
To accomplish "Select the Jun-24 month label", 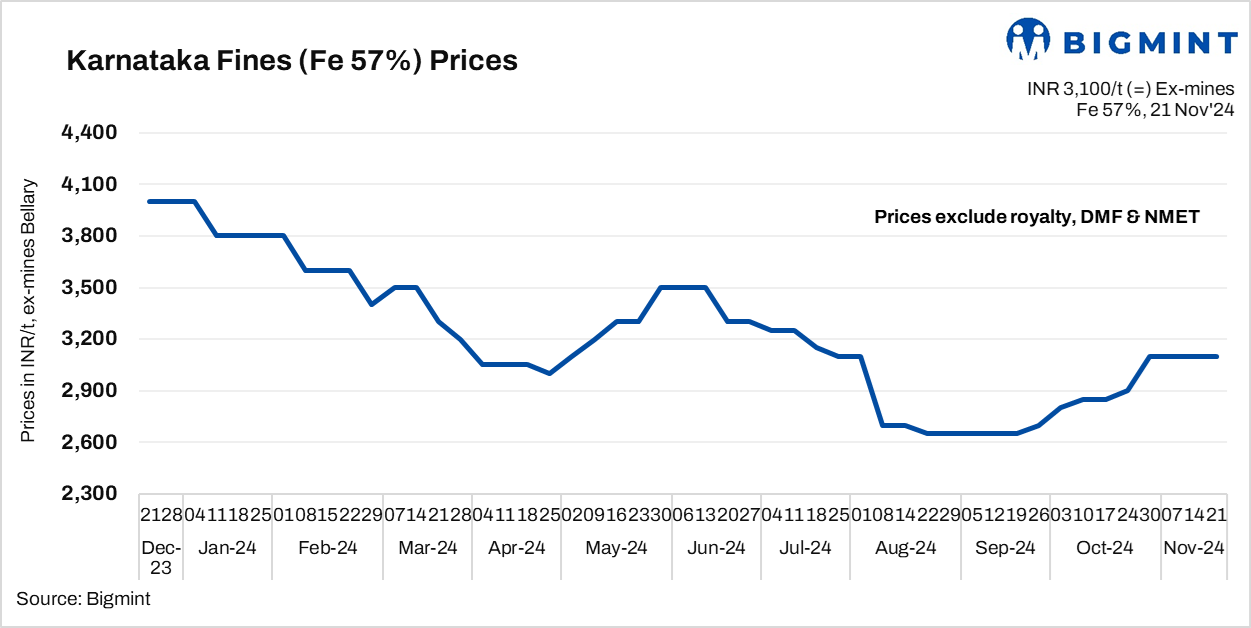I will [x=716, y=548].
